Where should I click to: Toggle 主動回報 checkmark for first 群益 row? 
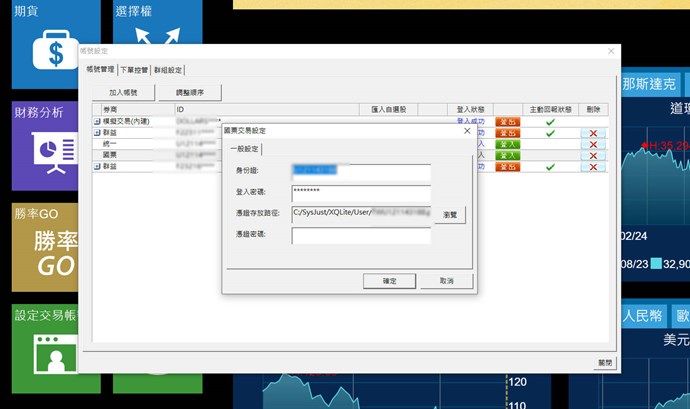point(550,132)
